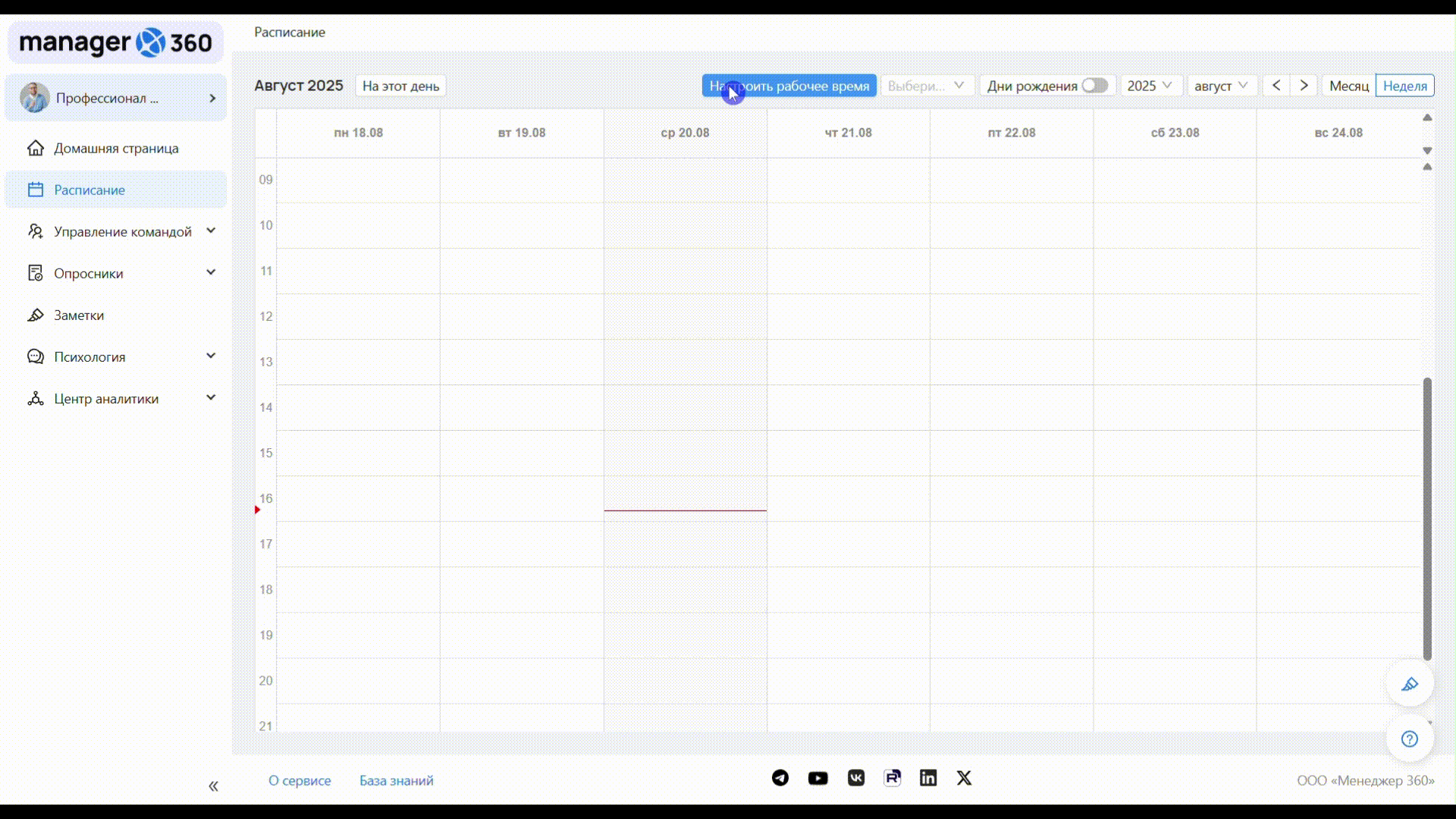The width and height of the screenshot is (1456, 819).
Task: Open the floating notes pencil button
Action: [1409, 684]
